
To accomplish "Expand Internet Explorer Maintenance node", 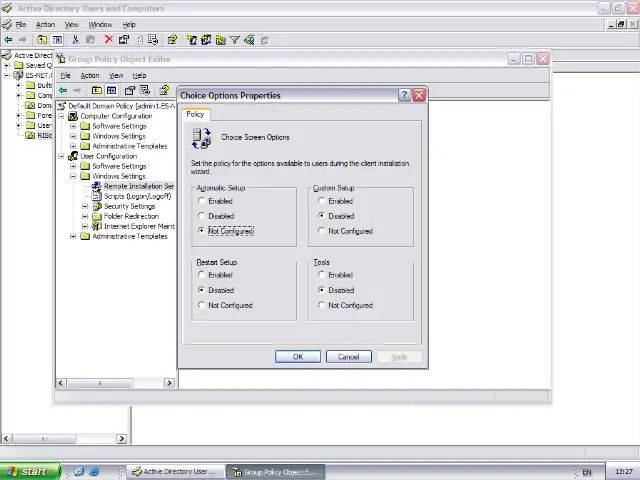I will coord(85,226).
